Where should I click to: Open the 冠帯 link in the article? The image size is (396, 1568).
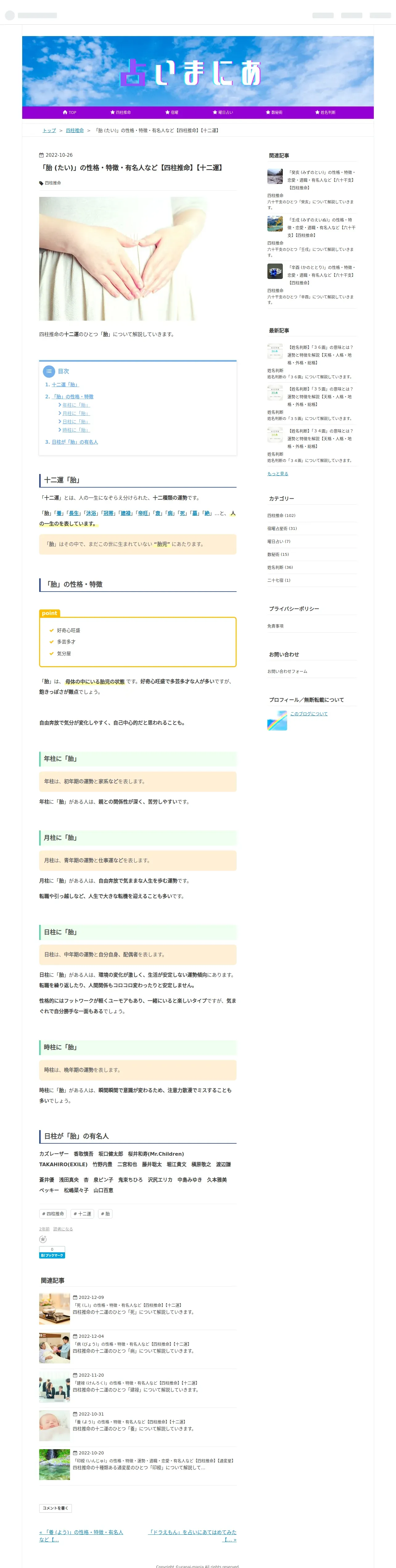pos(108,513)
